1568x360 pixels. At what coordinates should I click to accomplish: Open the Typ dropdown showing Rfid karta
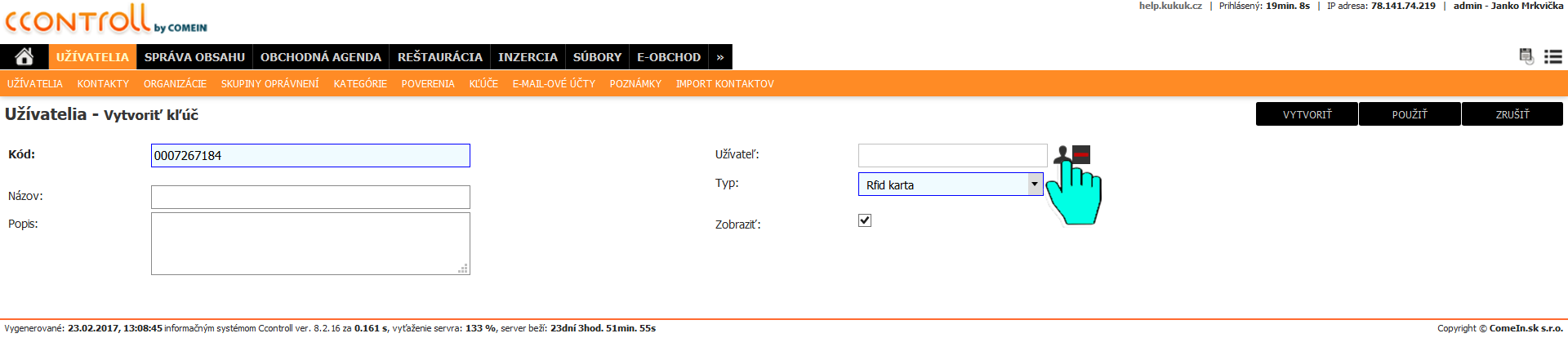point(951,184)
